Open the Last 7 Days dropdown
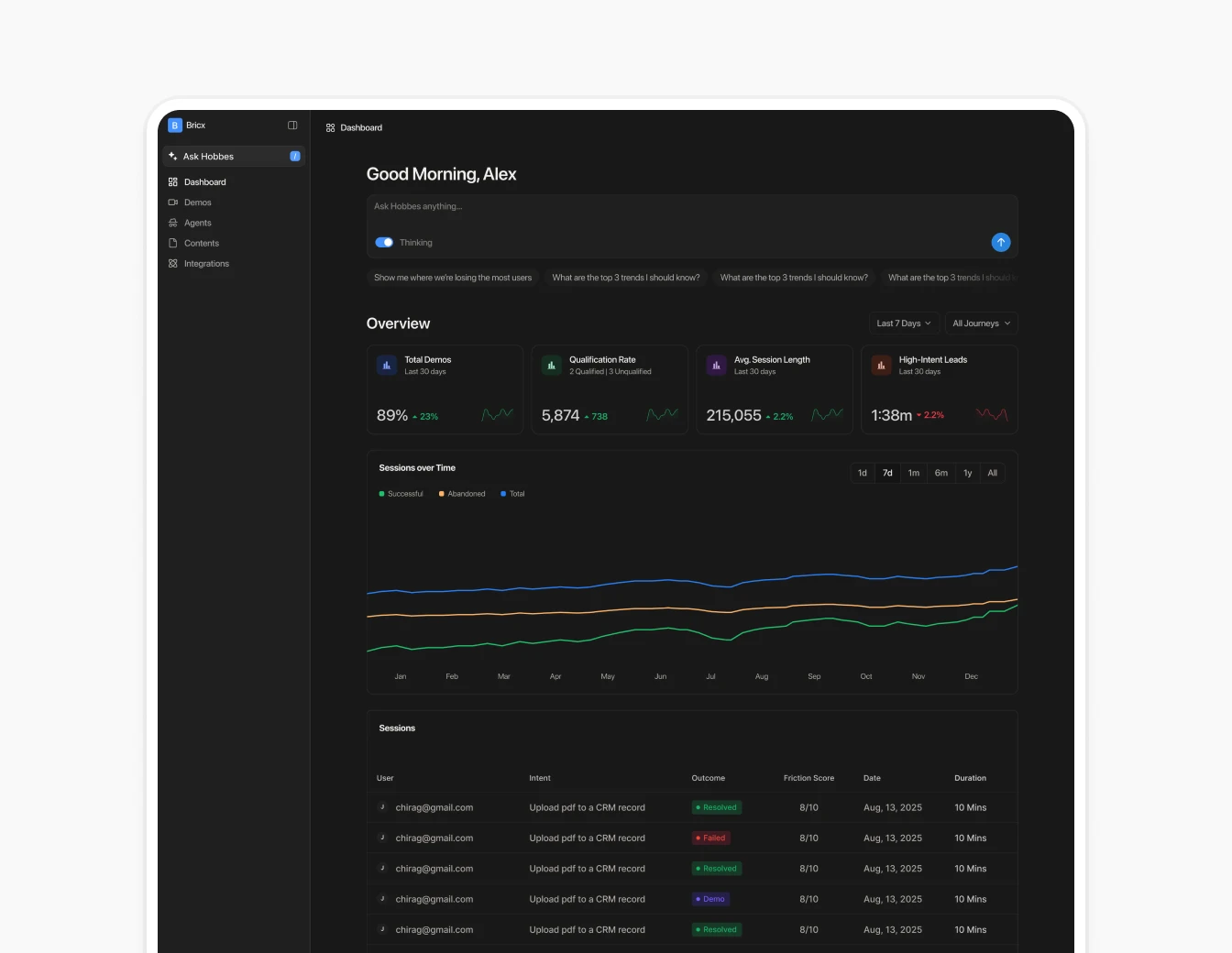1232x953 pixels. coord(903,323)
